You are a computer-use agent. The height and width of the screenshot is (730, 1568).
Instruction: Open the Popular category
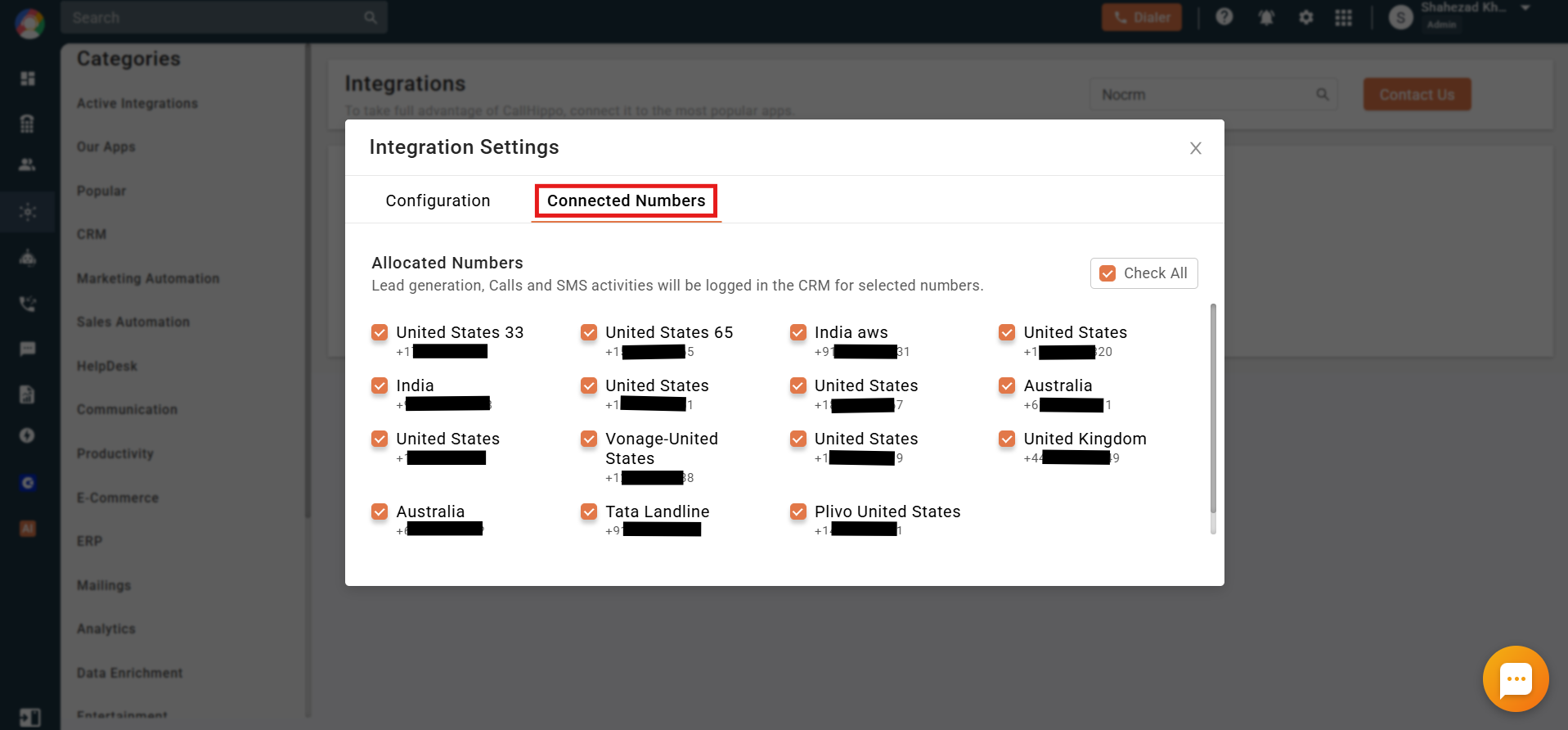[101, 191]
